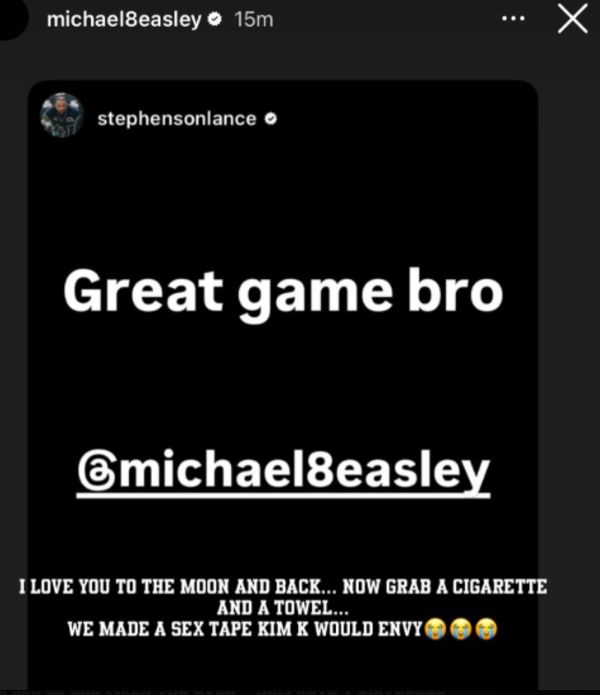Open stephensonlance profile picture

[62, 115]
